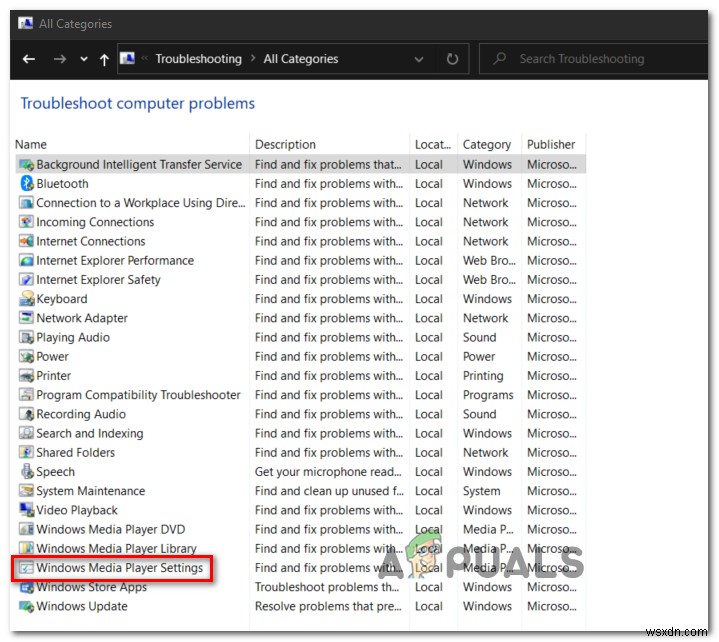Select the Video Playback name

click(77, 510)
